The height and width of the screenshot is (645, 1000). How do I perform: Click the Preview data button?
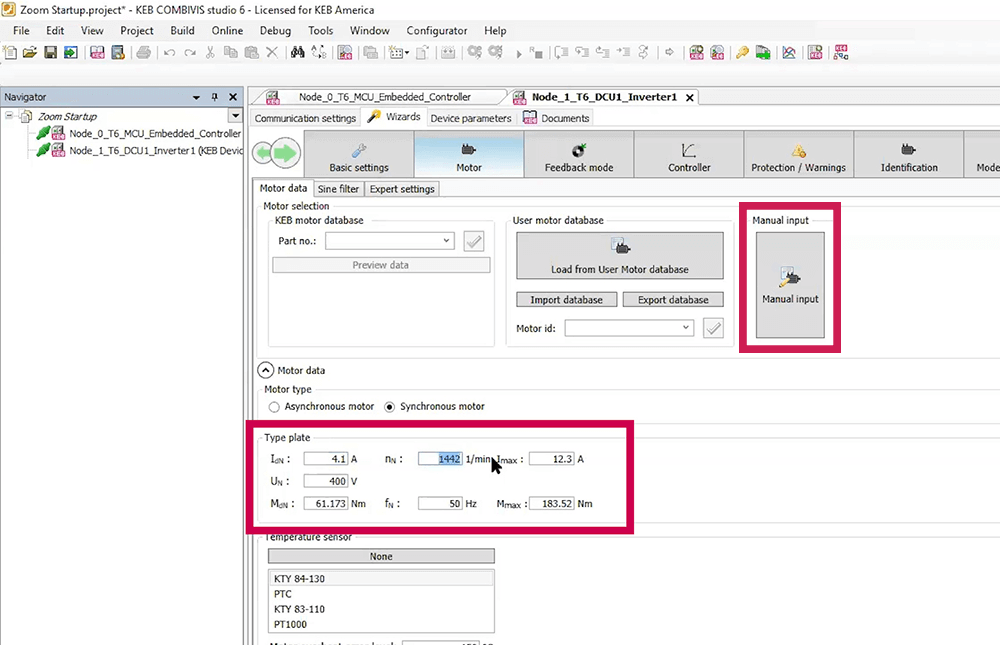(381, 265)
